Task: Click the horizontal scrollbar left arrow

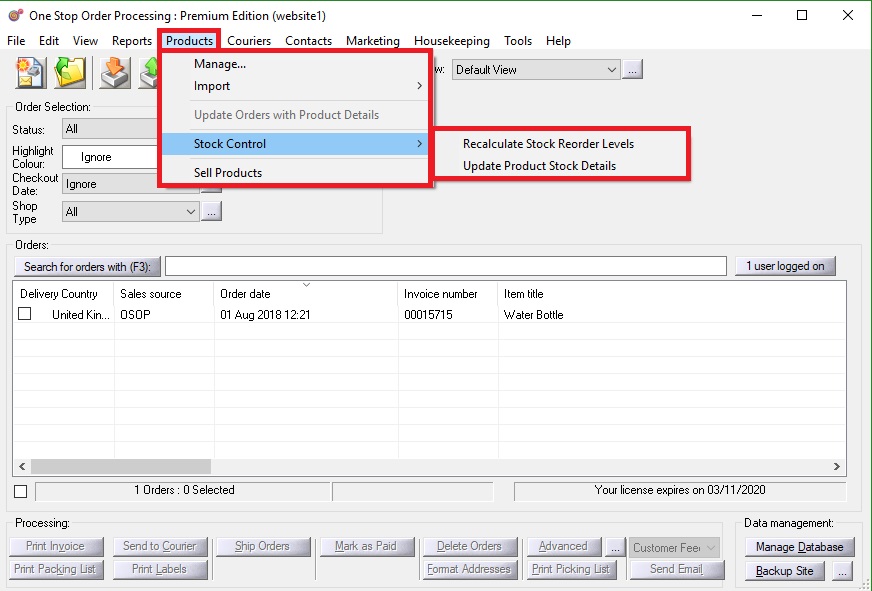Action: pyautogui.click(x=22, y=466)
